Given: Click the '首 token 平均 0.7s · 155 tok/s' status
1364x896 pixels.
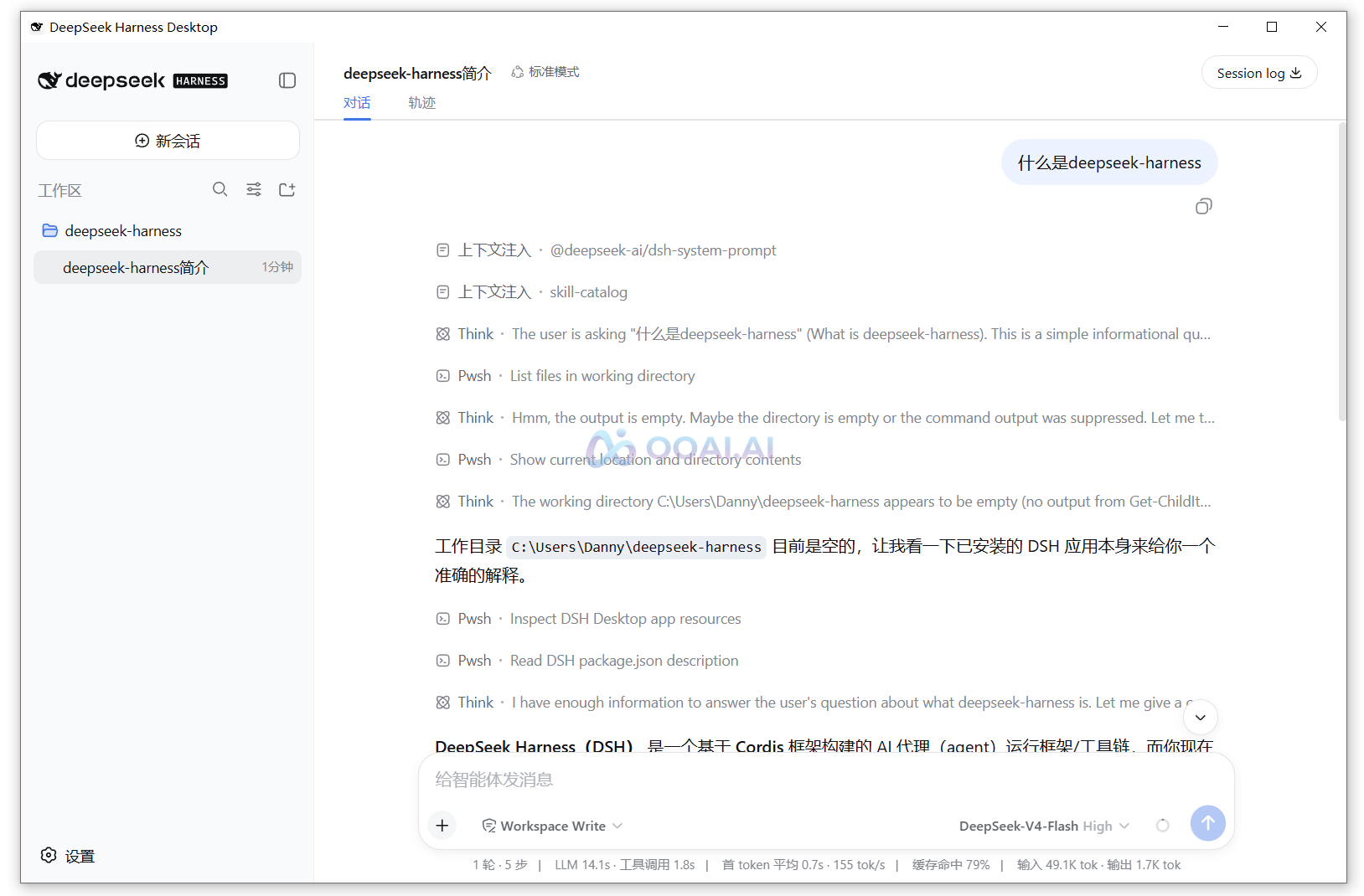Looking at the screenshot, I should 803,865.
